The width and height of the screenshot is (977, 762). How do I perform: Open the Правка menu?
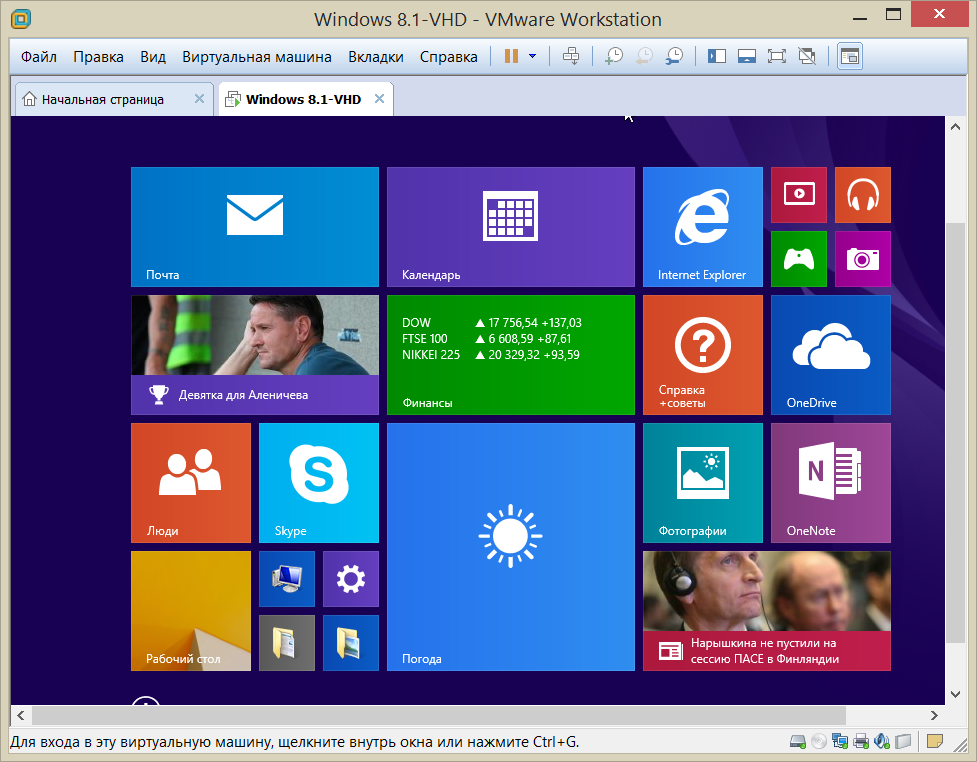tap(98, 57)
